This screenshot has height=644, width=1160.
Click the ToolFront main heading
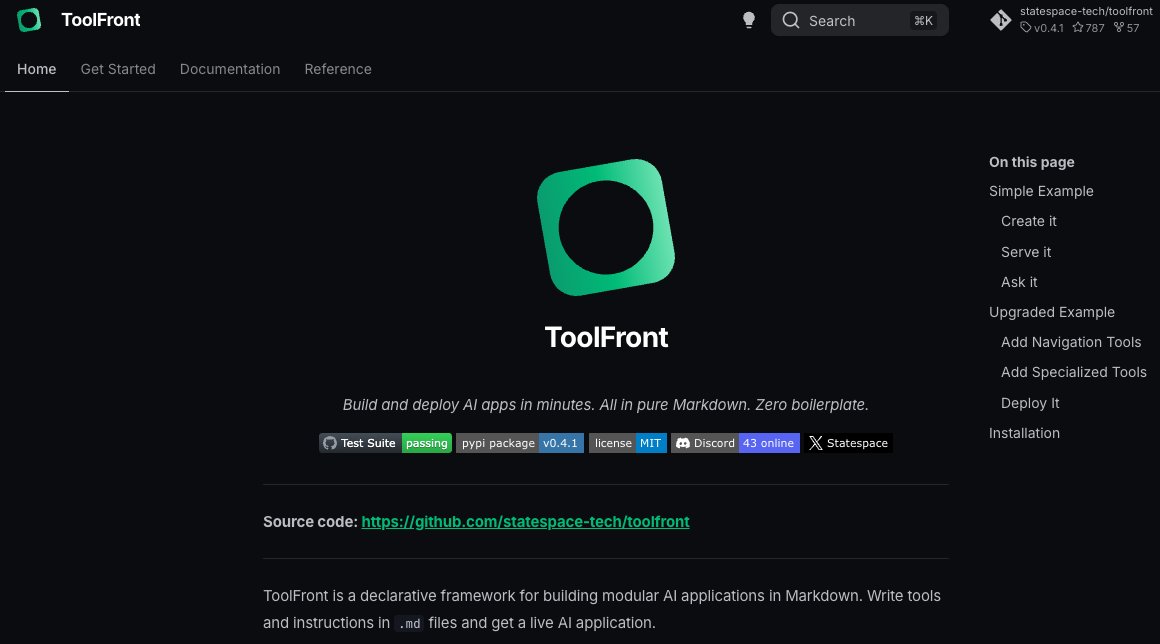(x=606, y=337)
